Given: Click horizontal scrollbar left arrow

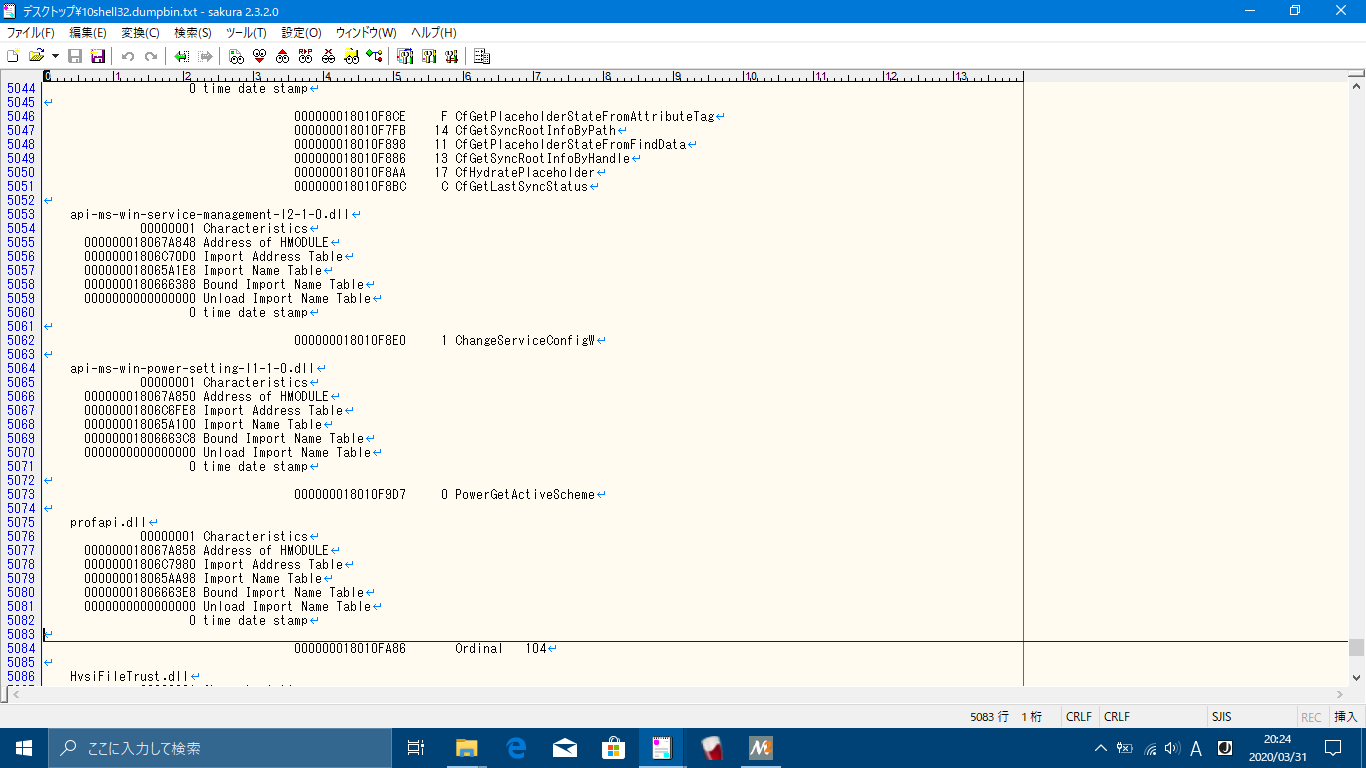Looking at the screenshot, I should pyautogui.click(x=15, y=694).
